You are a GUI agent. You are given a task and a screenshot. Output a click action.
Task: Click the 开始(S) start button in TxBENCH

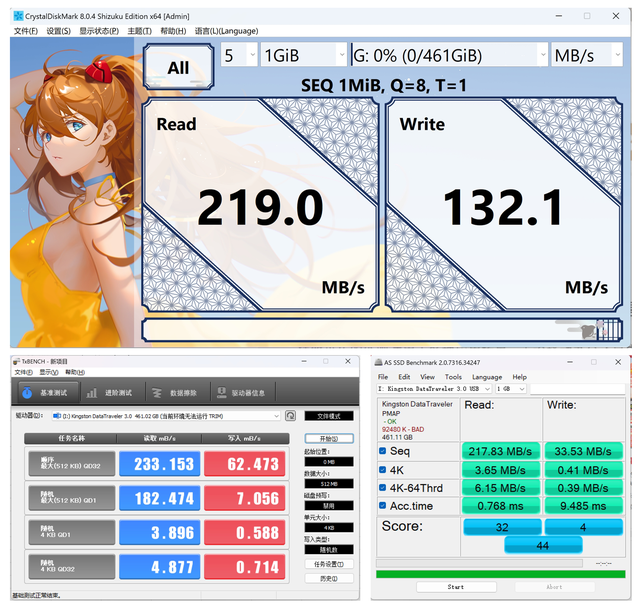tap(329, 439)
